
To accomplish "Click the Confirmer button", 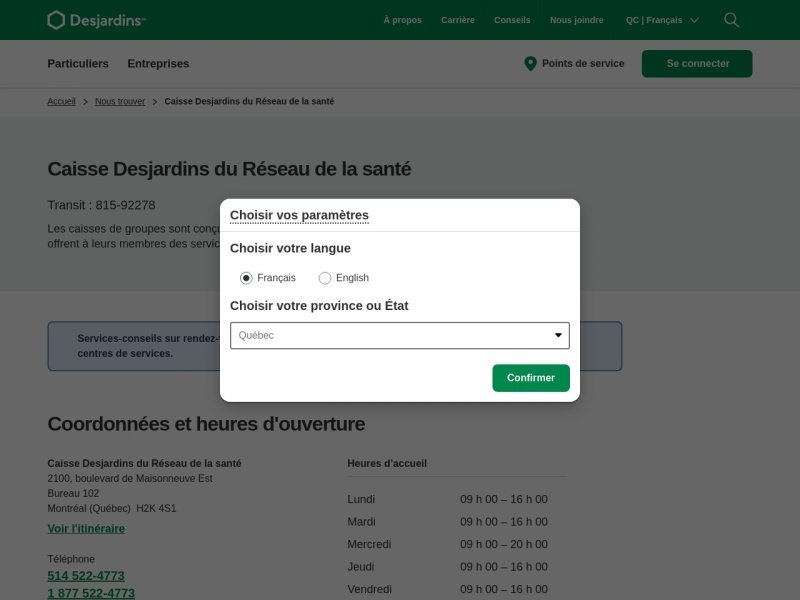I will pyautogui.click(x=531, y=378).
